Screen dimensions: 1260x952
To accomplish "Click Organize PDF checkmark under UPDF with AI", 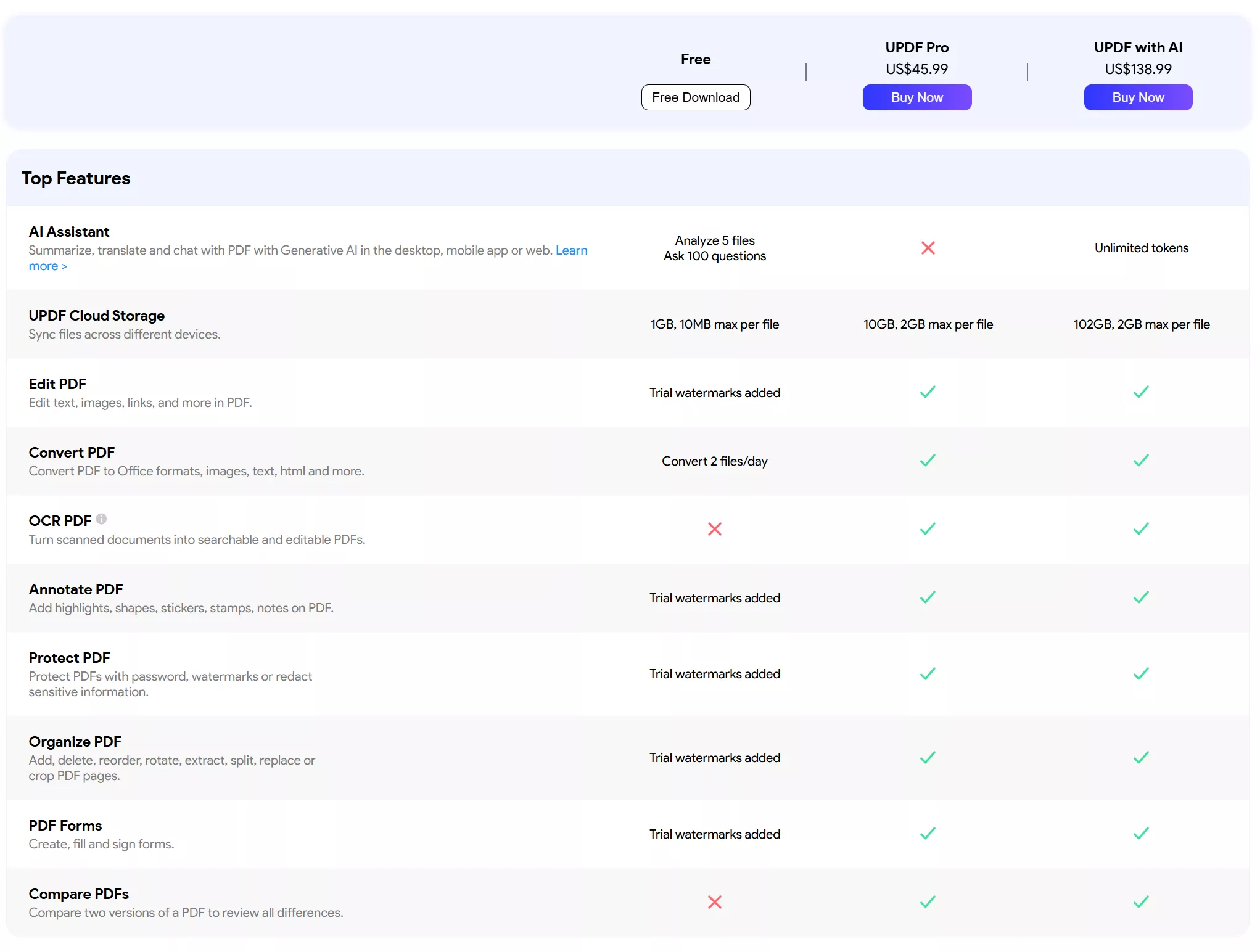I will point(1141,758).
